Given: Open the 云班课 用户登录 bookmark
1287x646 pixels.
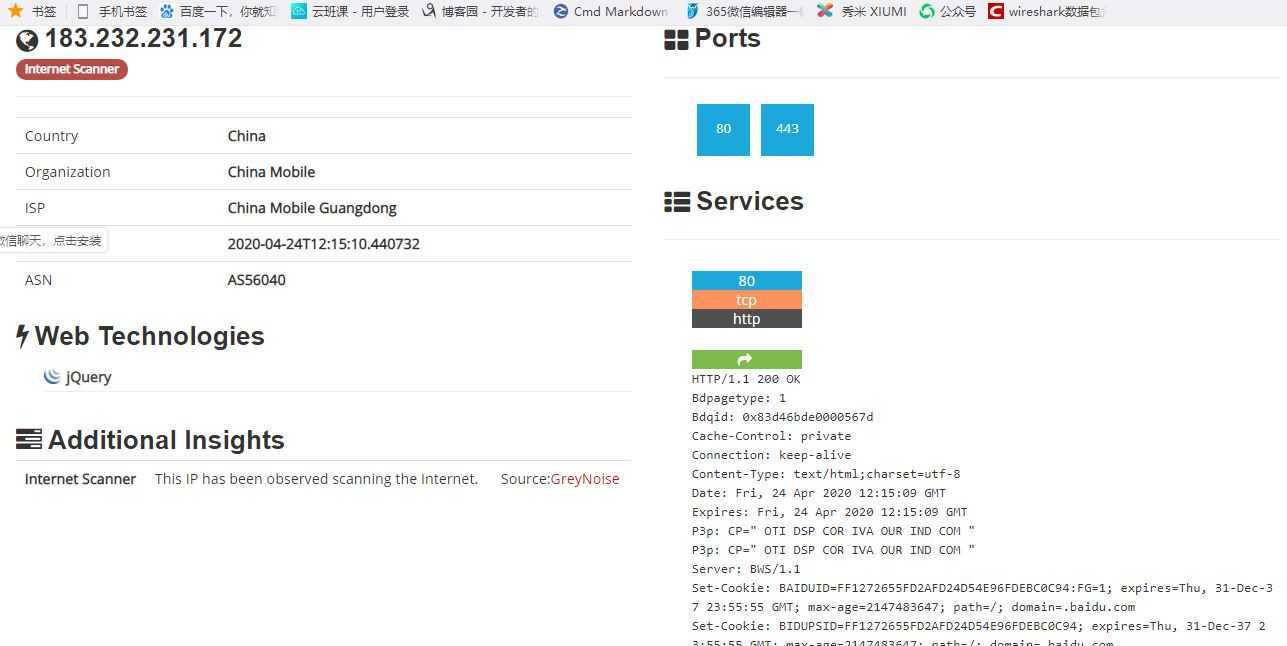Looking at the screenshot, I should (x=350, y=12).
